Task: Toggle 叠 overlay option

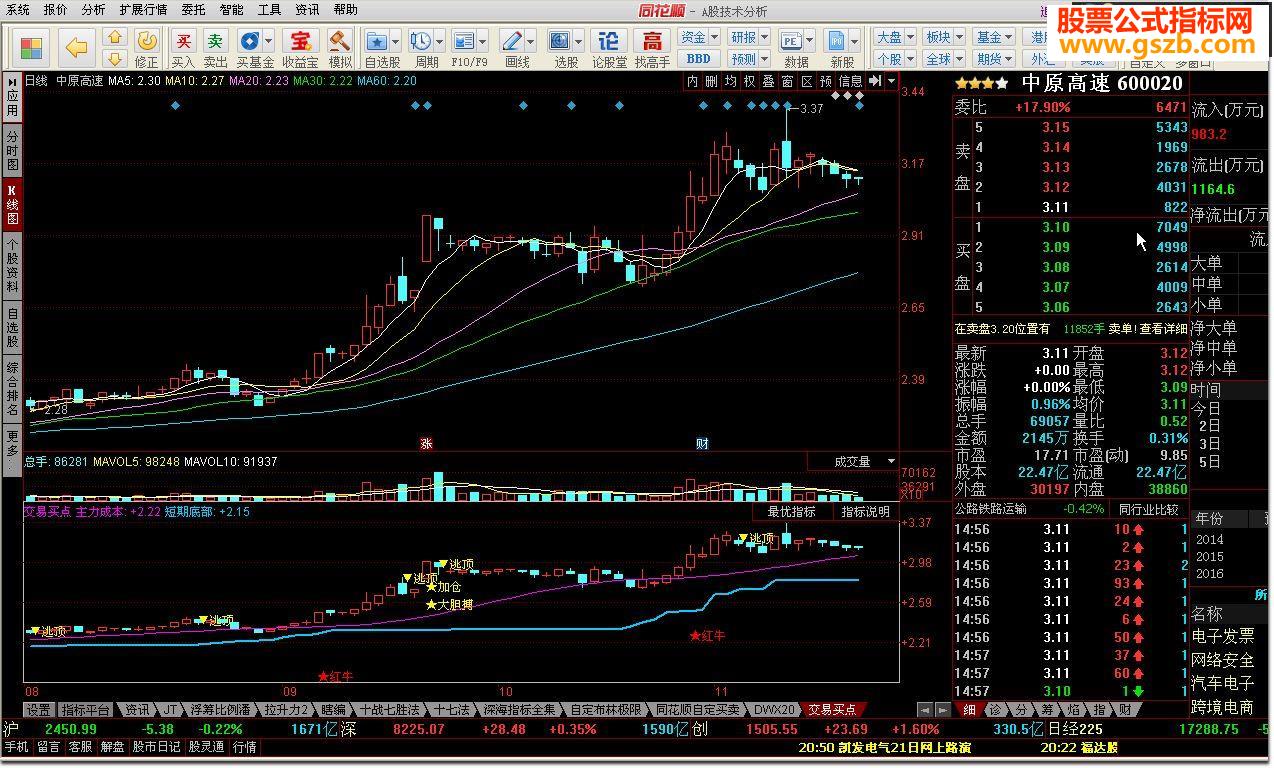Action: pos(769,81)
